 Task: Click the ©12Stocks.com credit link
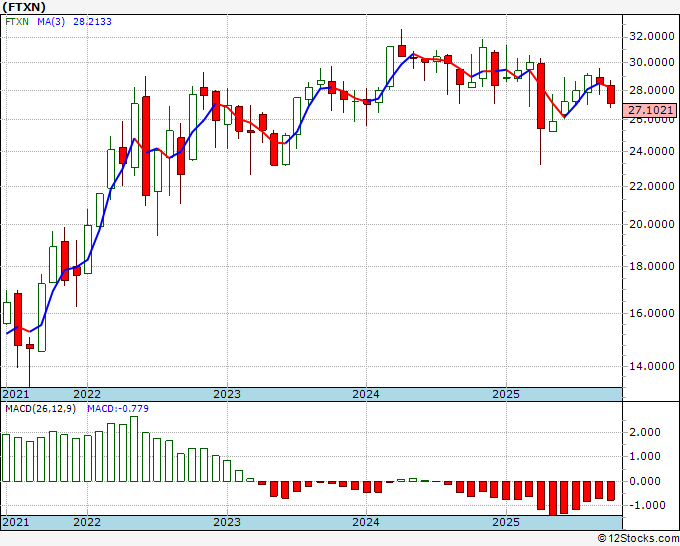coord(638,539)
